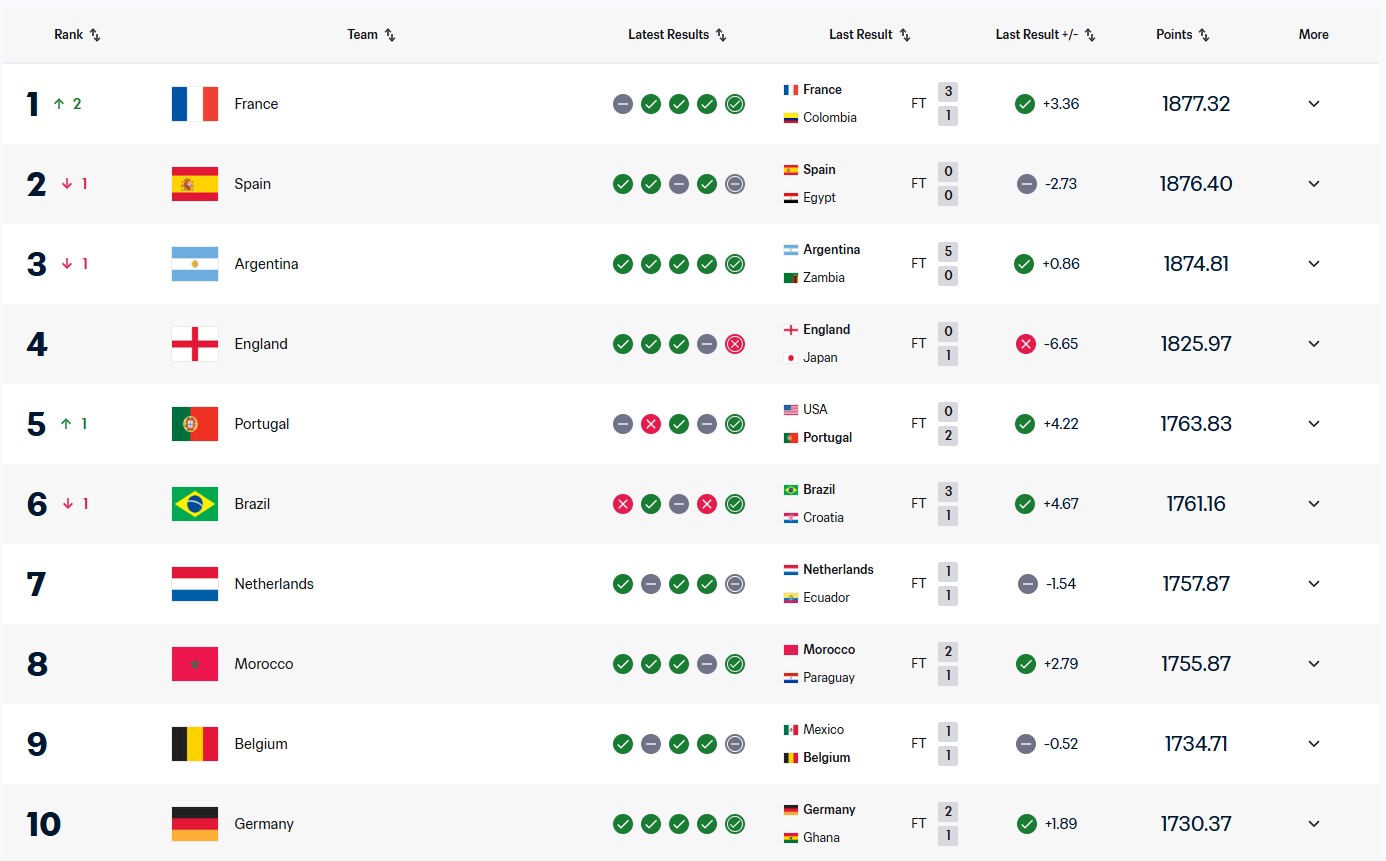Open the Germany row chevron

tap(1314, 824)
